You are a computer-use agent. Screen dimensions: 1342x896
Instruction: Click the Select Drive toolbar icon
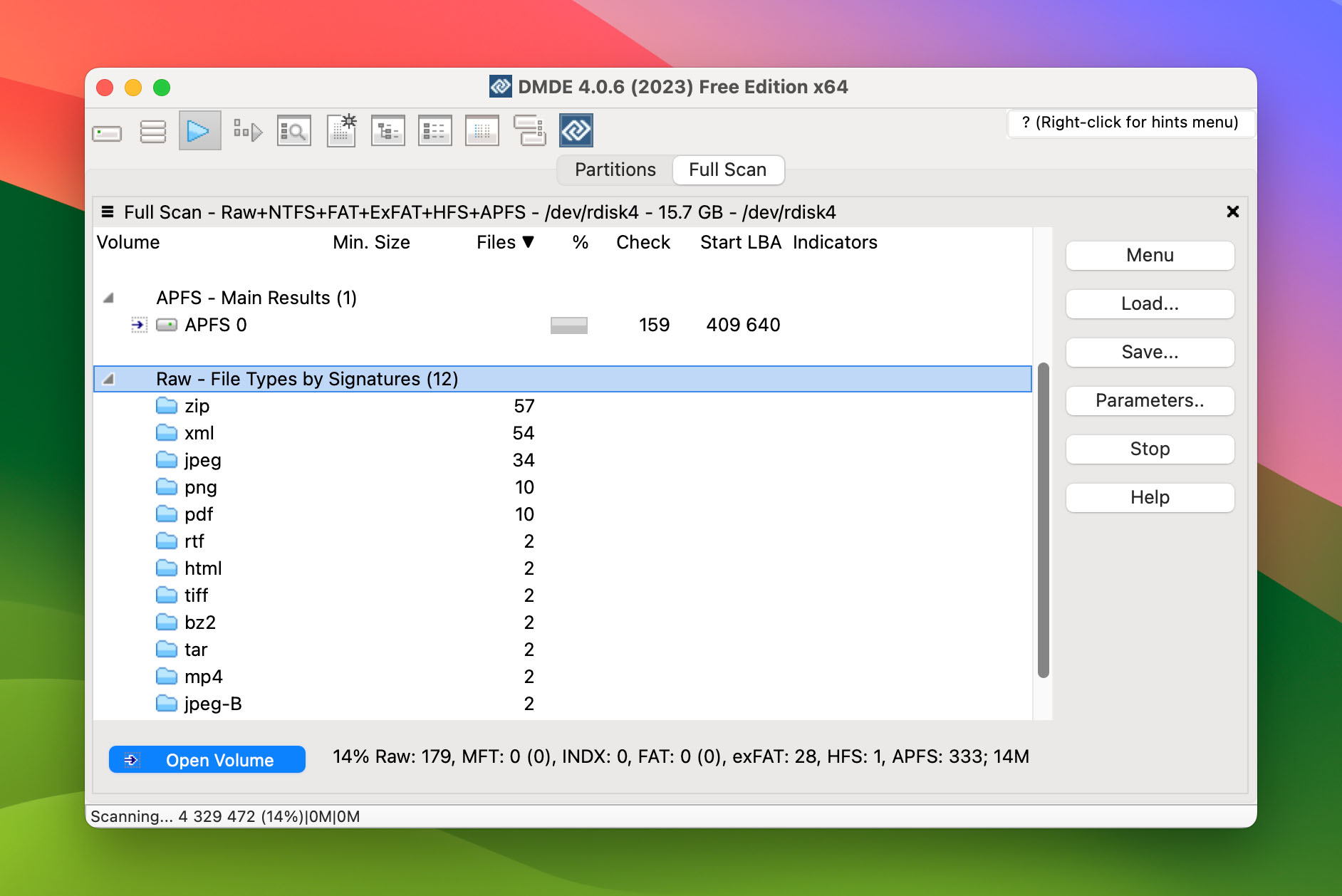tap(107, 132)
